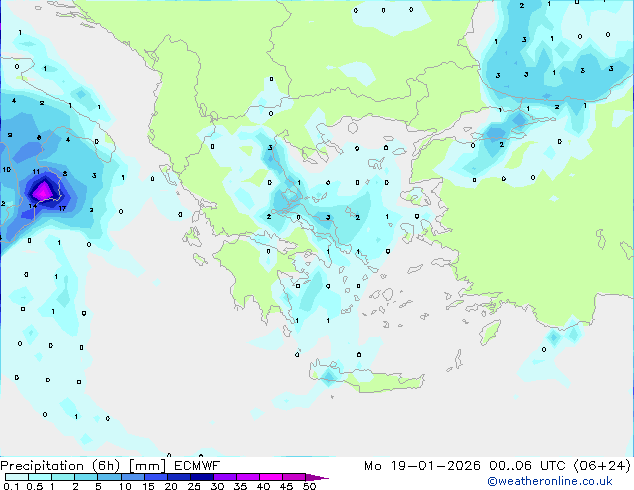
Task: Click the legend color swatch between 5 and 10
Action: pyautogui.click(x=109, y=477)
